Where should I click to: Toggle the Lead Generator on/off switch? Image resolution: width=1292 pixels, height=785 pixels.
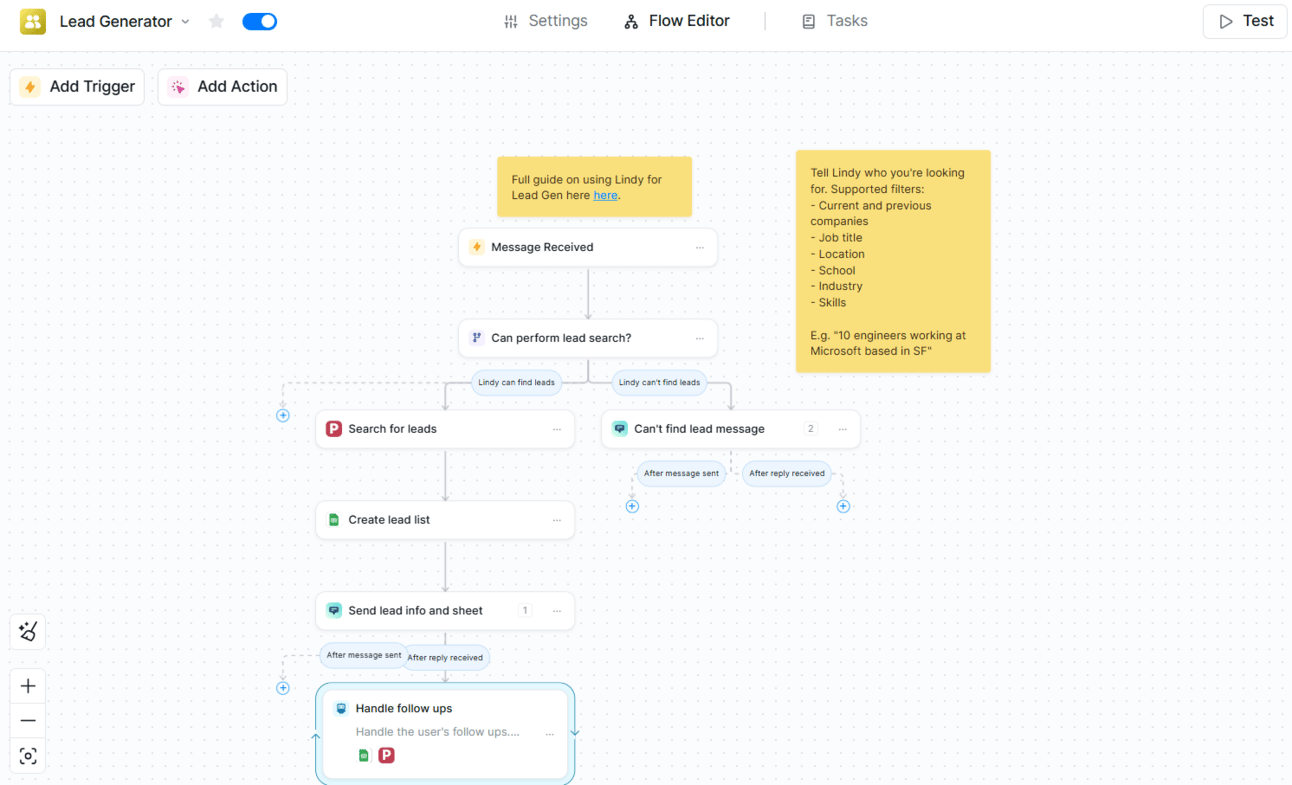point(260,21)
